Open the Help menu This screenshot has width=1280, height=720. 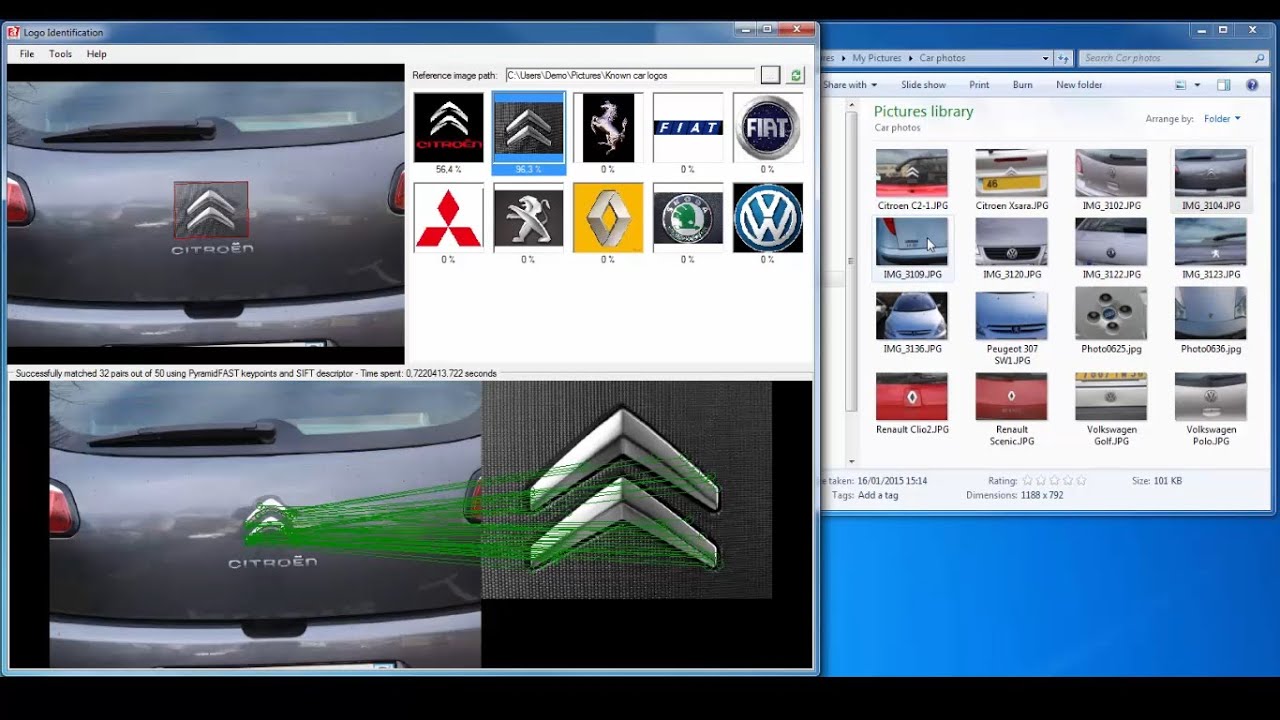(x=97, y=54)
